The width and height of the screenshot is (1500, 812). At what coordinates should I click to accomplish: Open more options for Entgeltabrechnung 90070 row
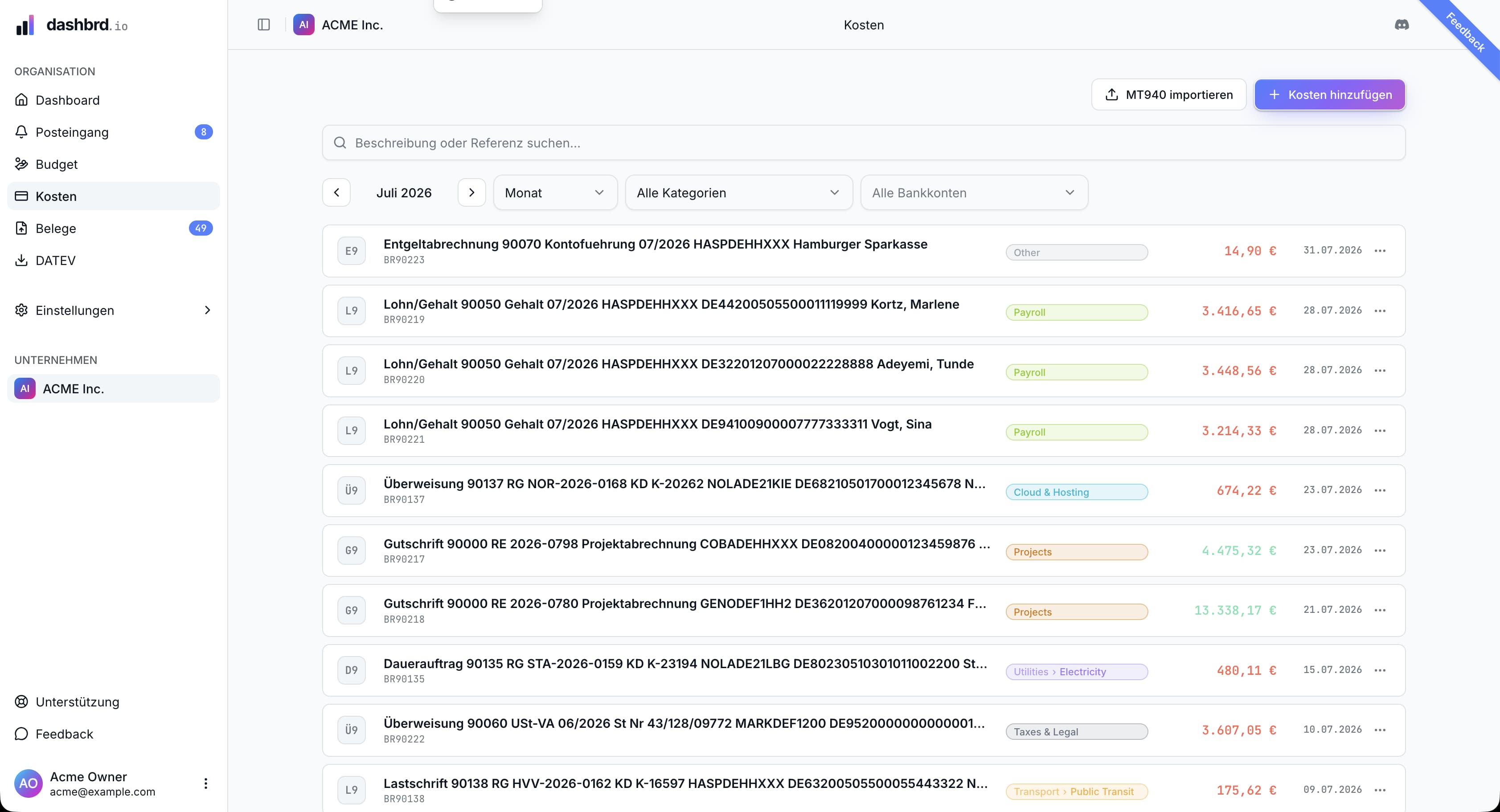coord(1380,251)
